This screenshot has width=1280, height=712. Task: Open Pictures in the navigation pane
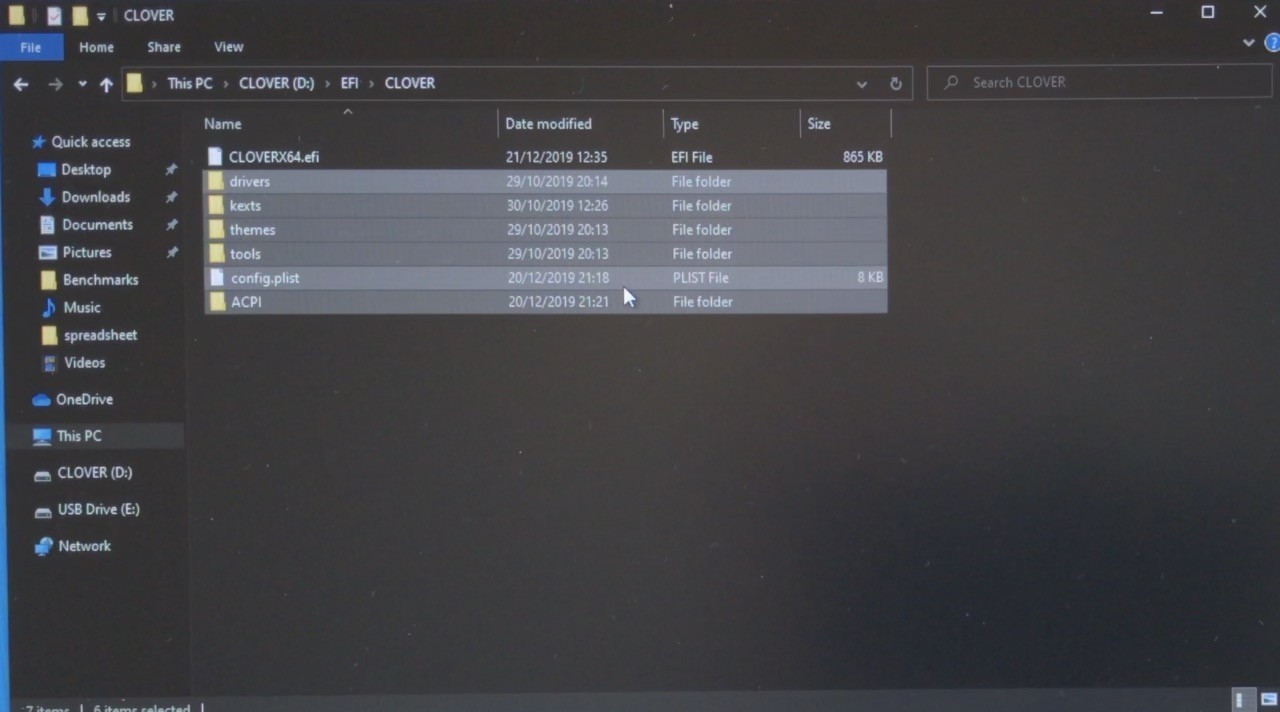[87, 252]
